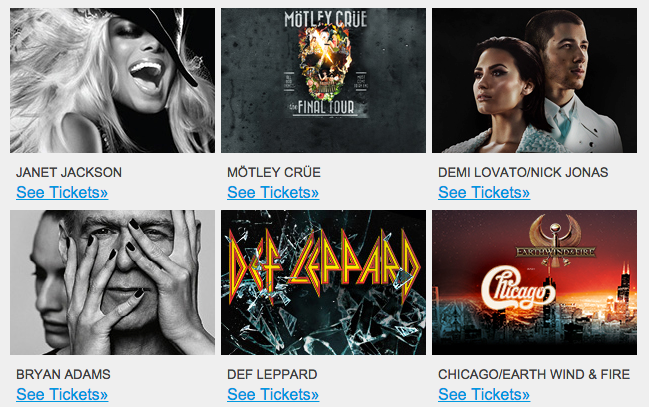The height and width of the screenshot is (407, 649).
Task: Click the floral skull on Mötley Crüe poster
Action: point(326,63)
